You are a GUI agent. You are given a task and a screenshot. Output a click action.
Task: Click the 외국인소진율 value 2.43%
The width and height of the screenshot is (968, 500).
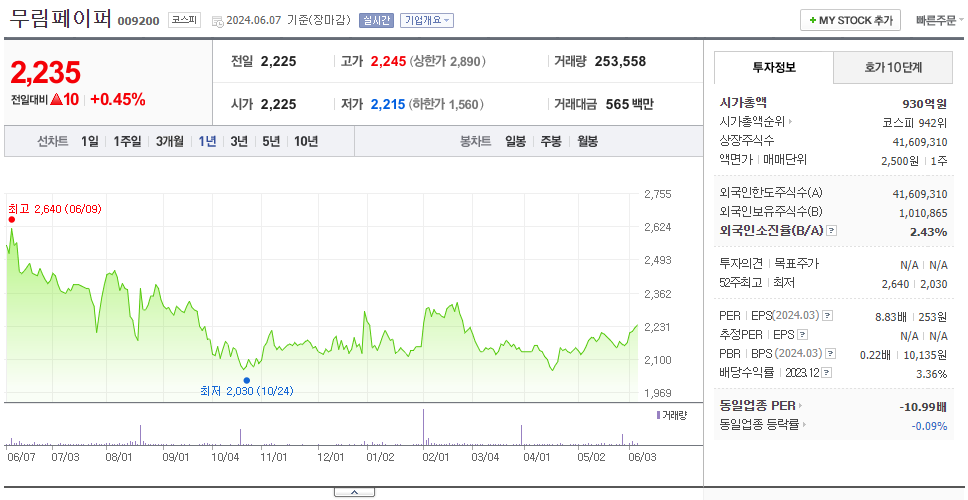(x=928, y=231)
